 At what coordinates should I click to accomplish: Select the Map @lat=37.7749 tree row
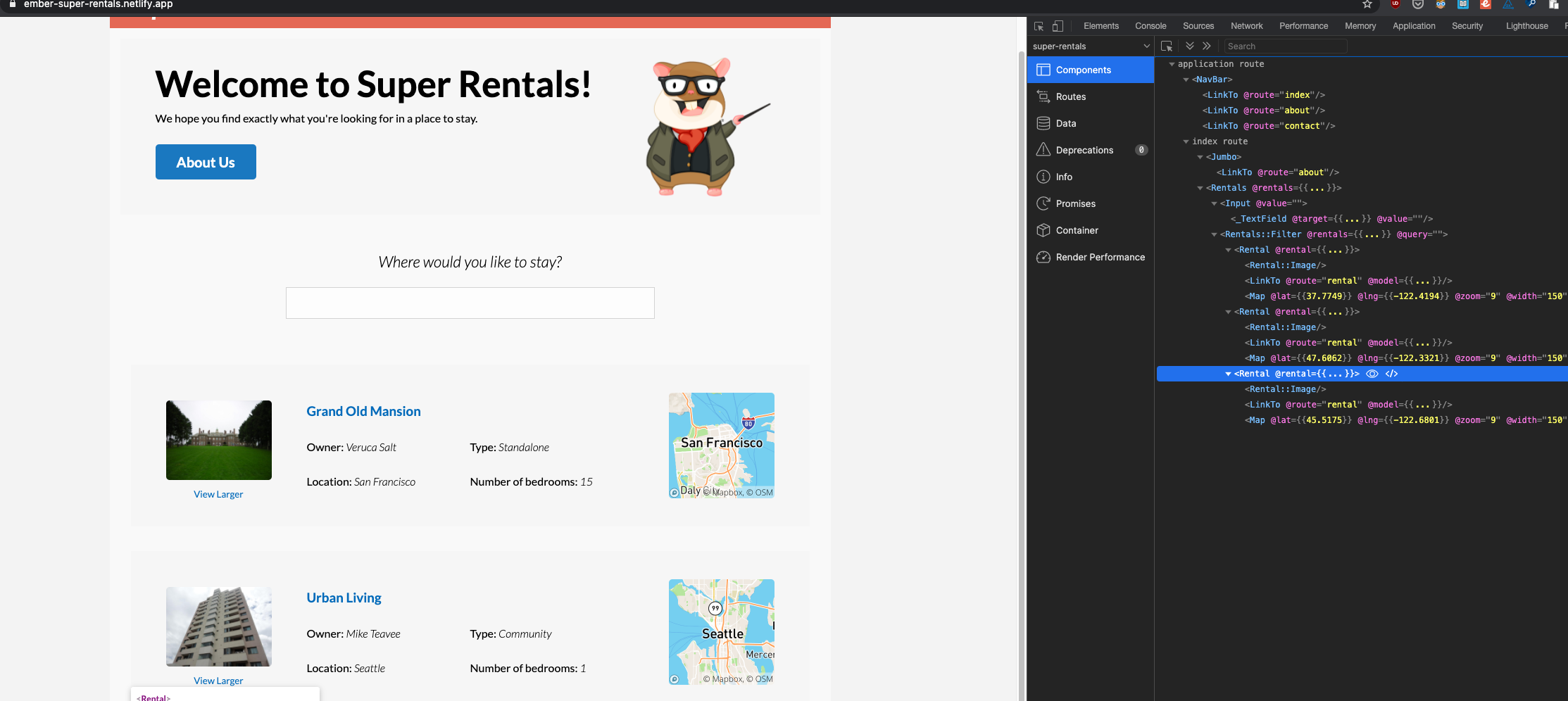click(x=1362, y=296)
